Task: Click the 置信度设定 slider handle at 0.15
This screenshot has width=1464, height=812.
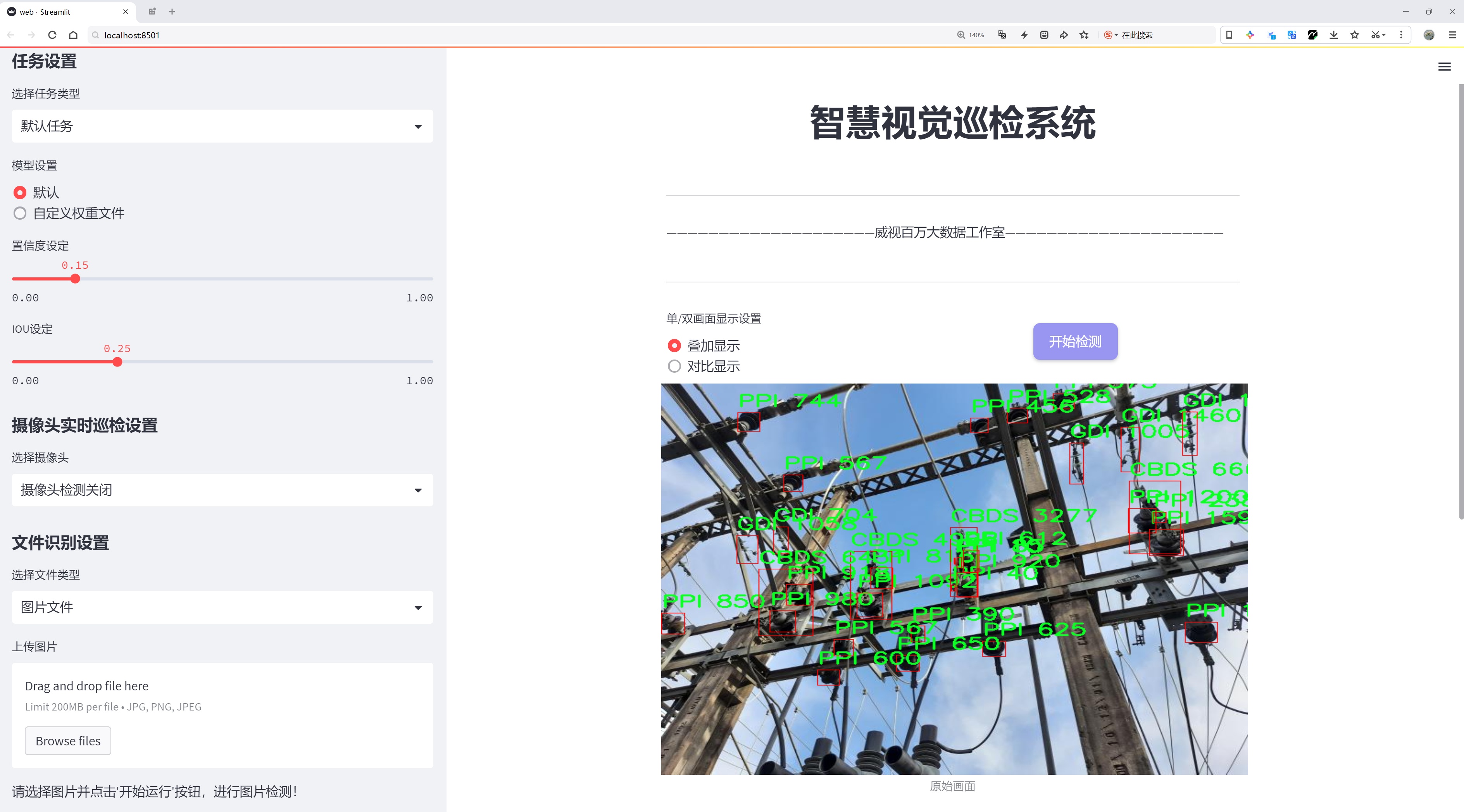Action: tap(75, 278)
